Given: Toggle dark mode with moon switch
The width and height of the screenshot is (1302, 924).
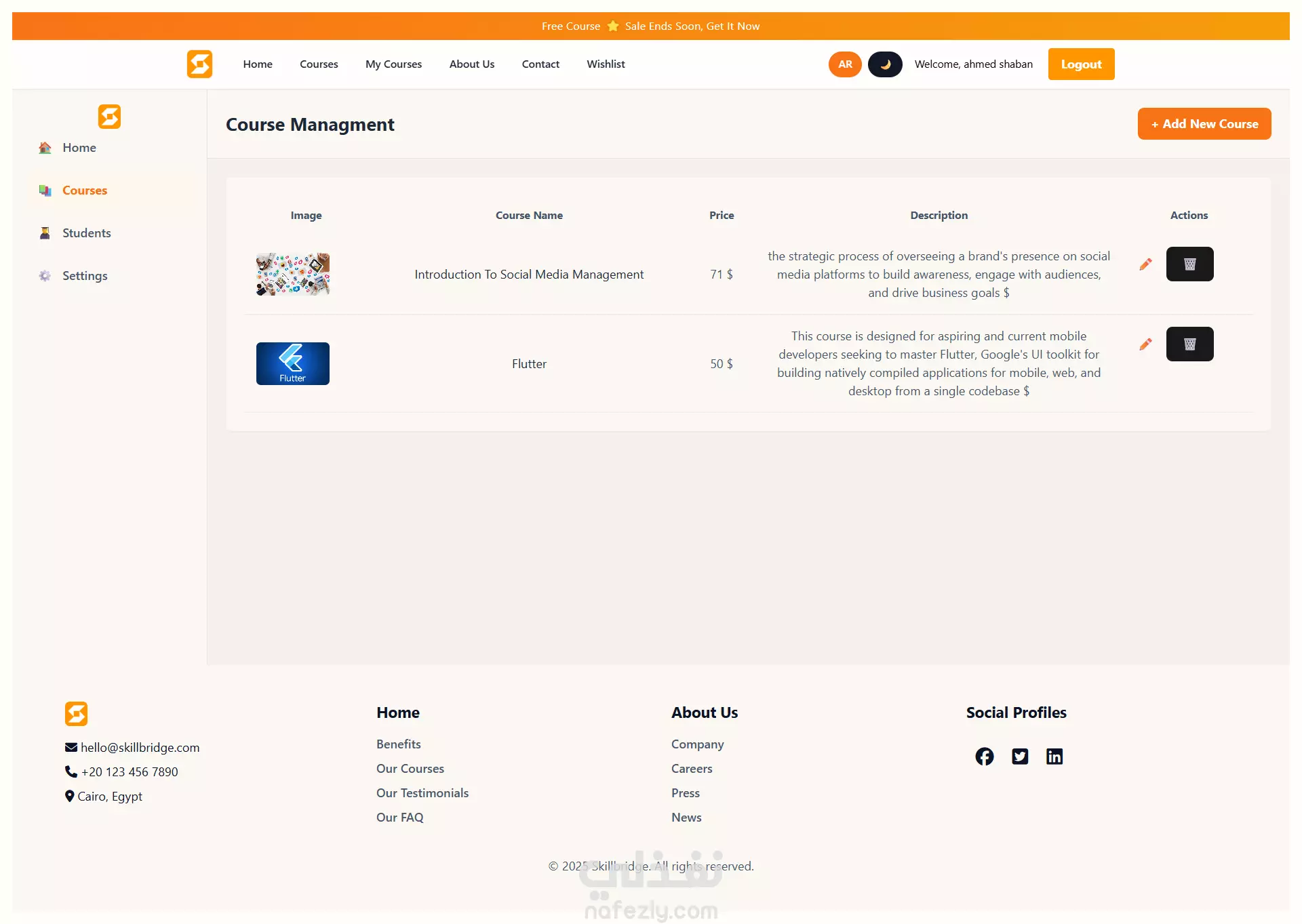Looking at the screenshot, I should coord(885,64).
